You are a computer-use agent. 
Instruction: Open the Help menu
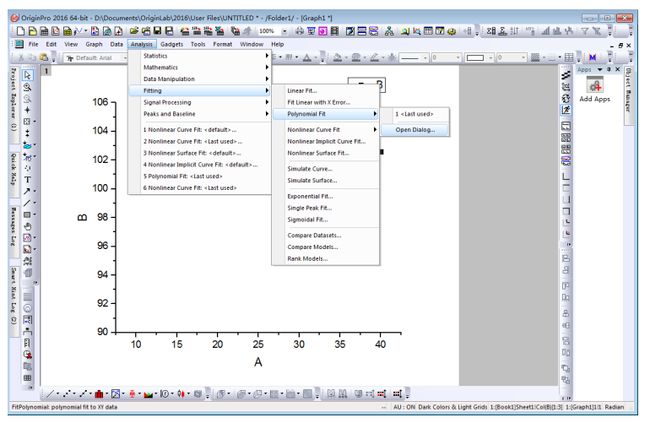click(x=277, y=44)
